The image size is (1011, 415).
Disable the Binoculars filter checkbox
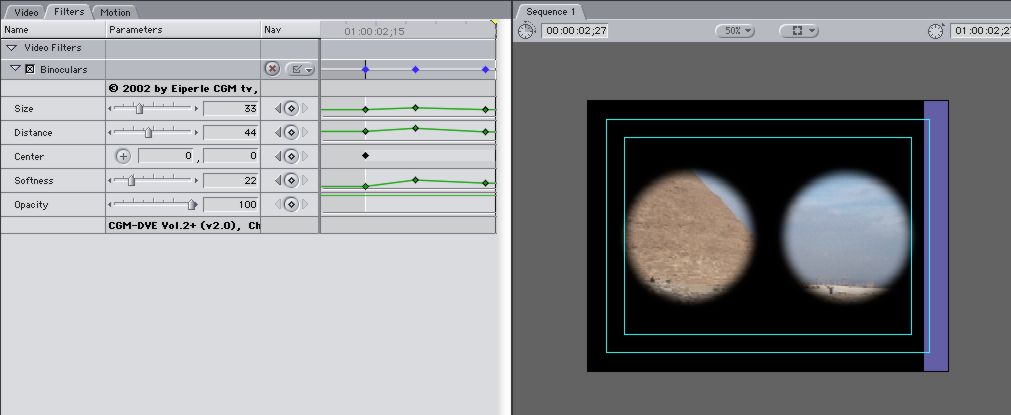(29, 69)
